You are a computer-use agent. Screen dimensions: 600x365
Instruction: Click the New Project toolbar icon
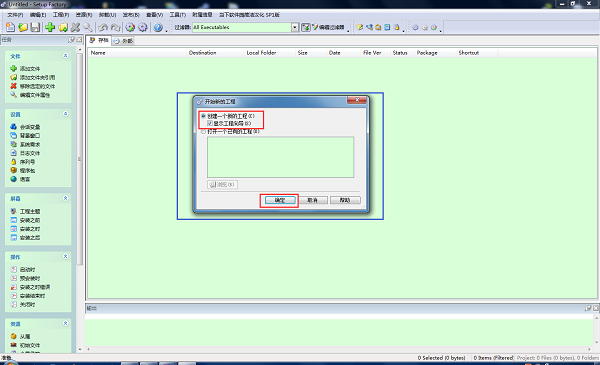click(10, 27)
